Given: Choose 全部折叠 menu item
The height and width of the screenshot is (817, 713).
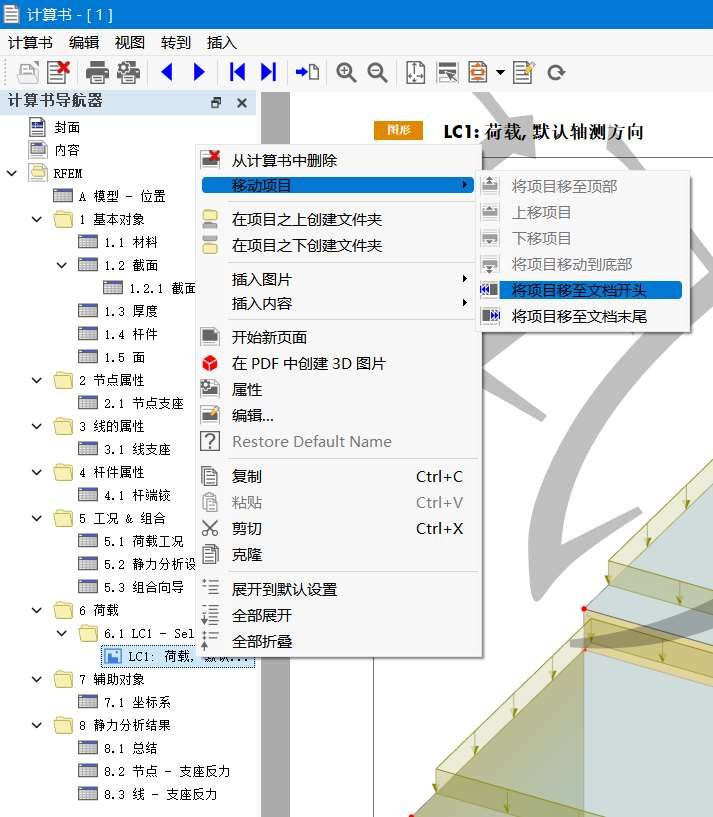Looking at the screenshot, I should point(337,641).
